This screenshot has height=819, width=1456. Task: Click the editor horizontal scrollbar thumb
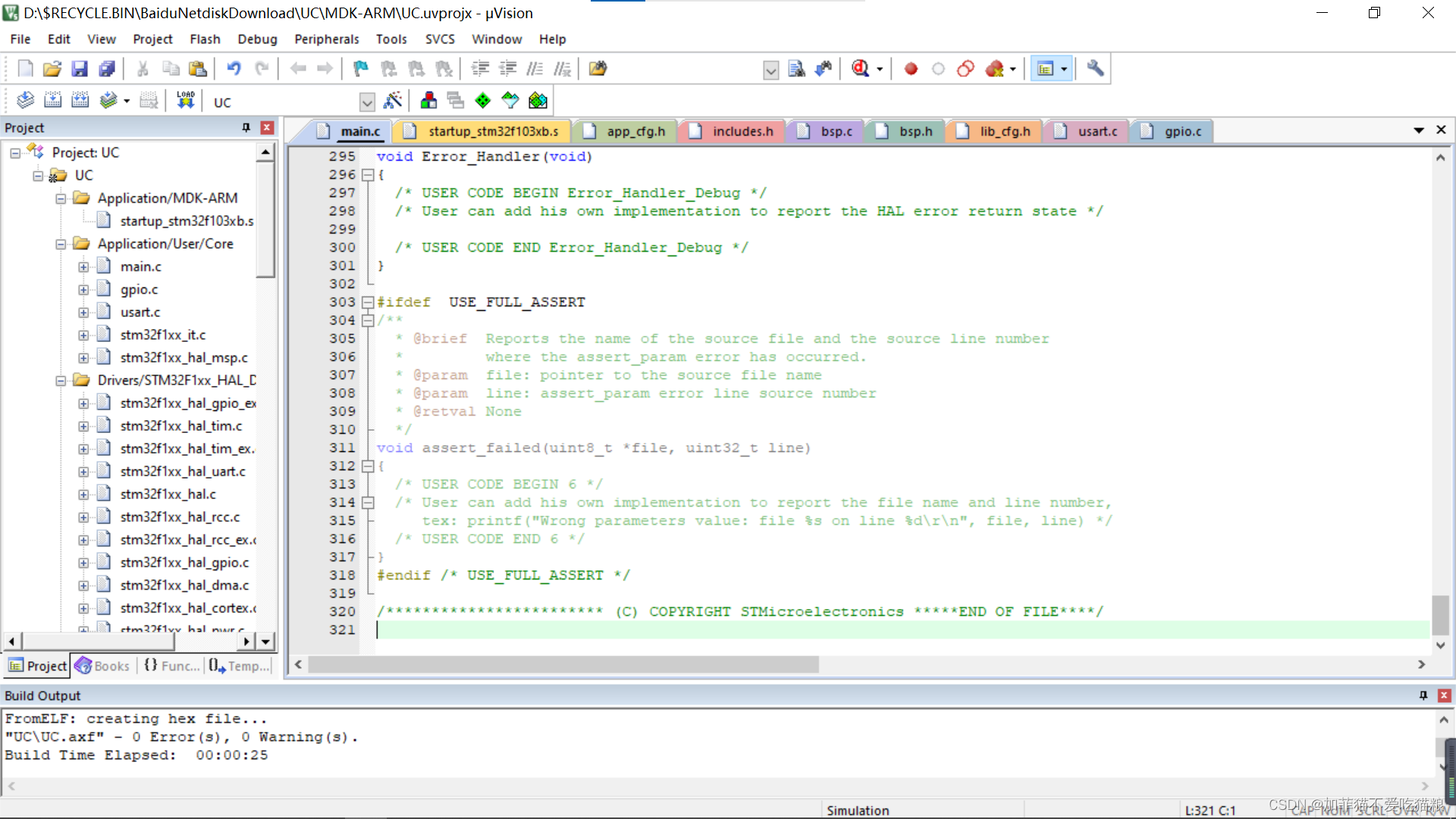pyautogui.click(x=563, y=664)
